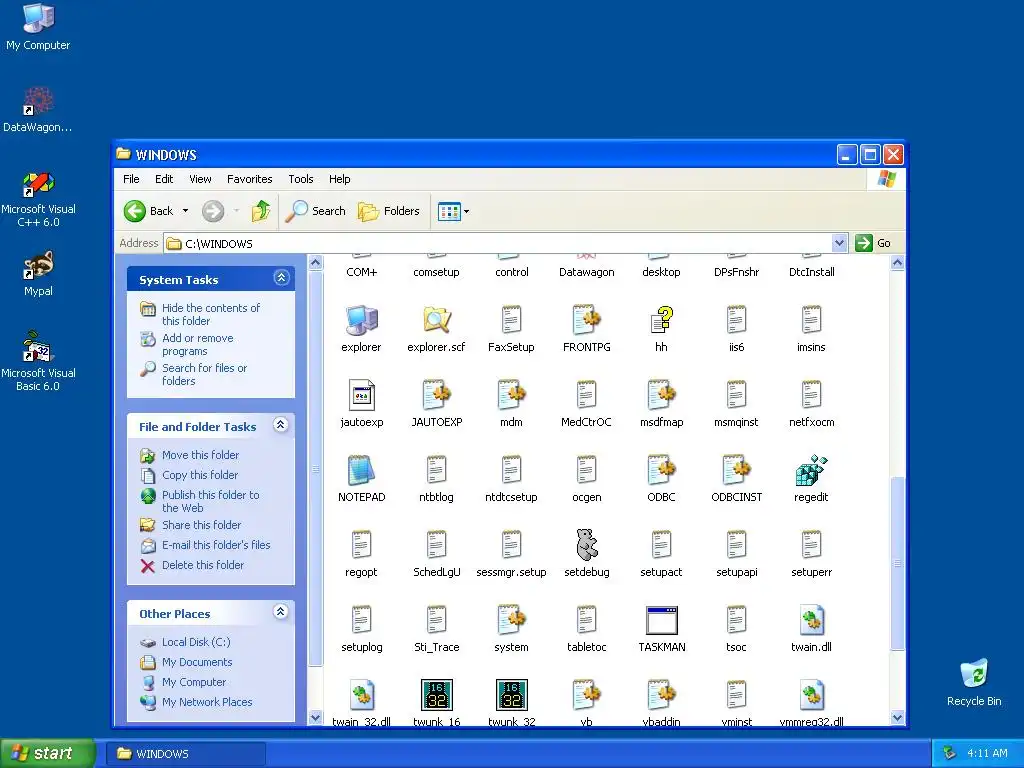
Task: Select the explorer application icon
Action: click(x=361, y=321)
